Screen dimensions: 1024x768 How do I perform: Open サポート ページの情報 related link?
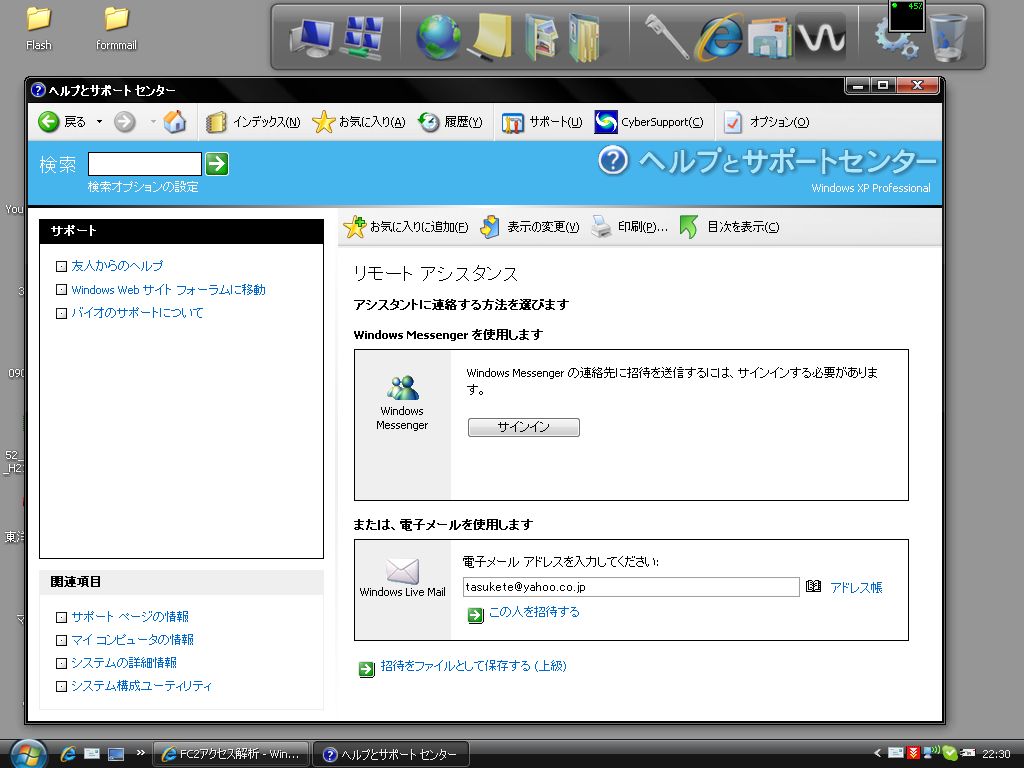pos(130,616)
